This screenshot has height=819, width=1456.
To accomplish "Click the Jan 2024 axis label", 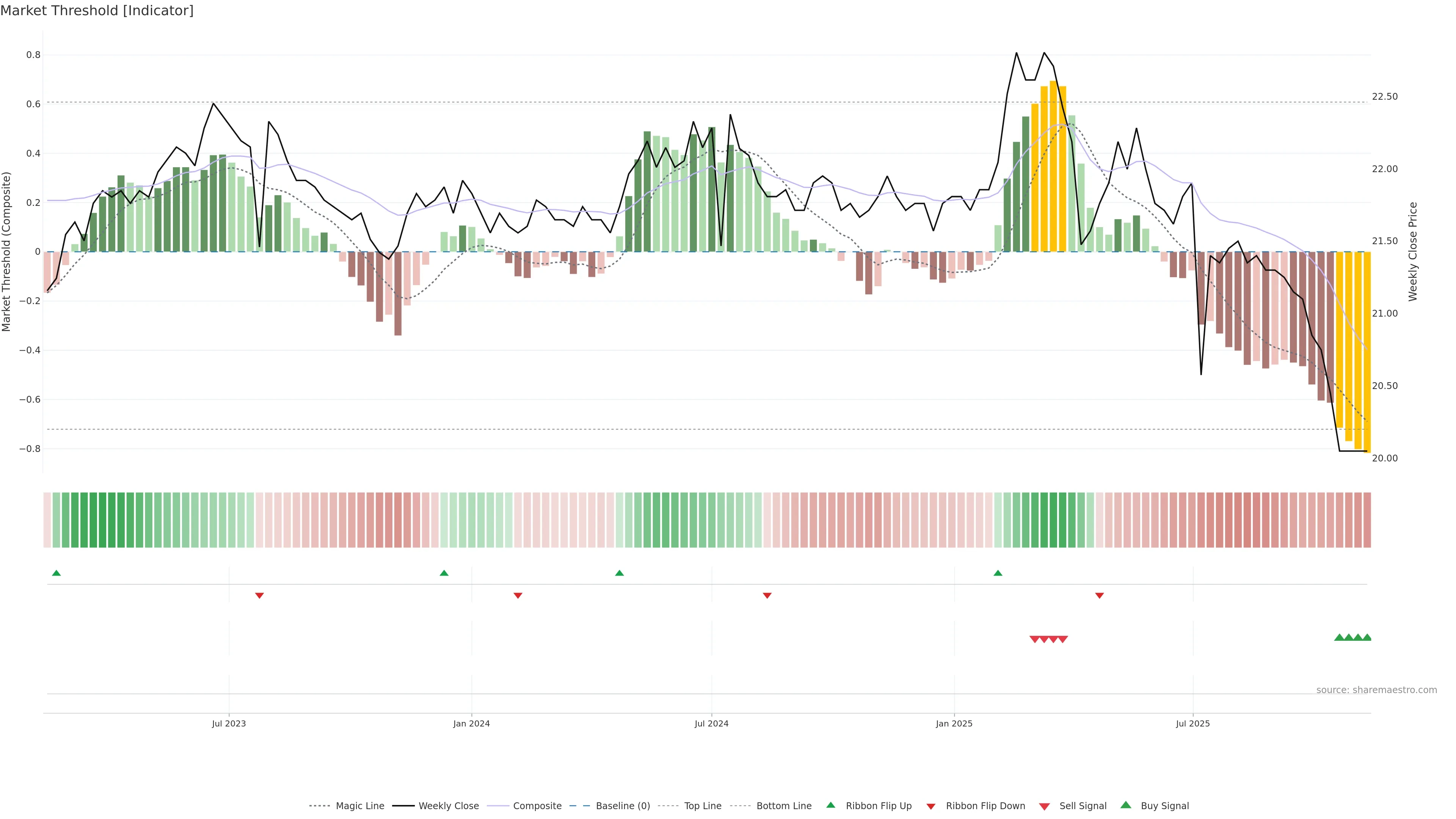I will click(x=471, y=723).
